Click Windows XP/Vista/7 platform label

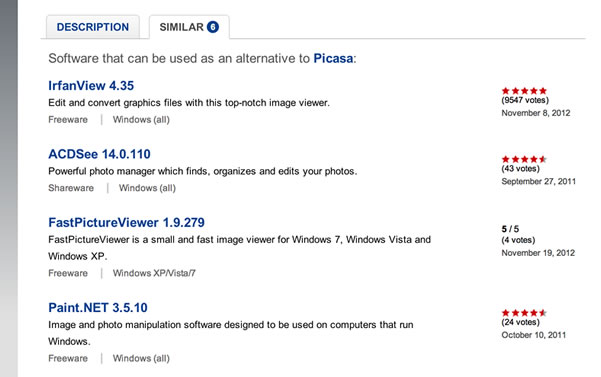154,273
